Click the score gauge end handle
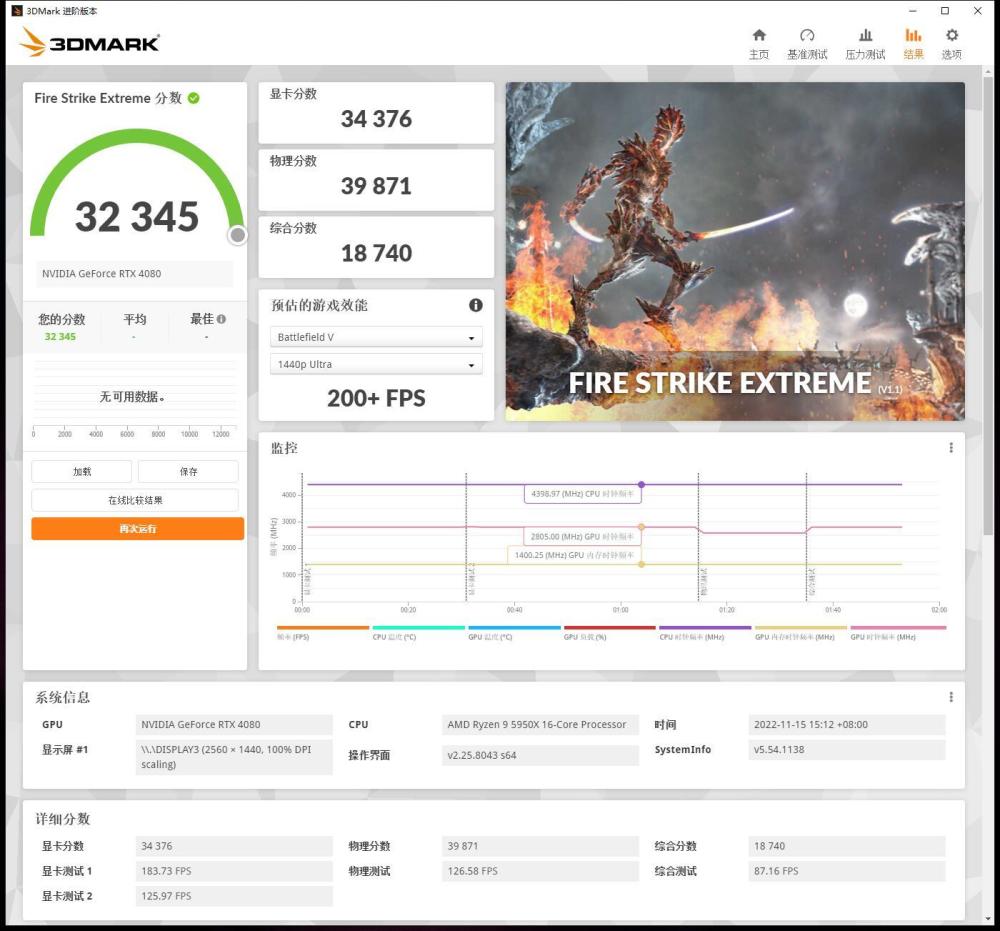1000x931 pixels. click(x=237, y=235)
